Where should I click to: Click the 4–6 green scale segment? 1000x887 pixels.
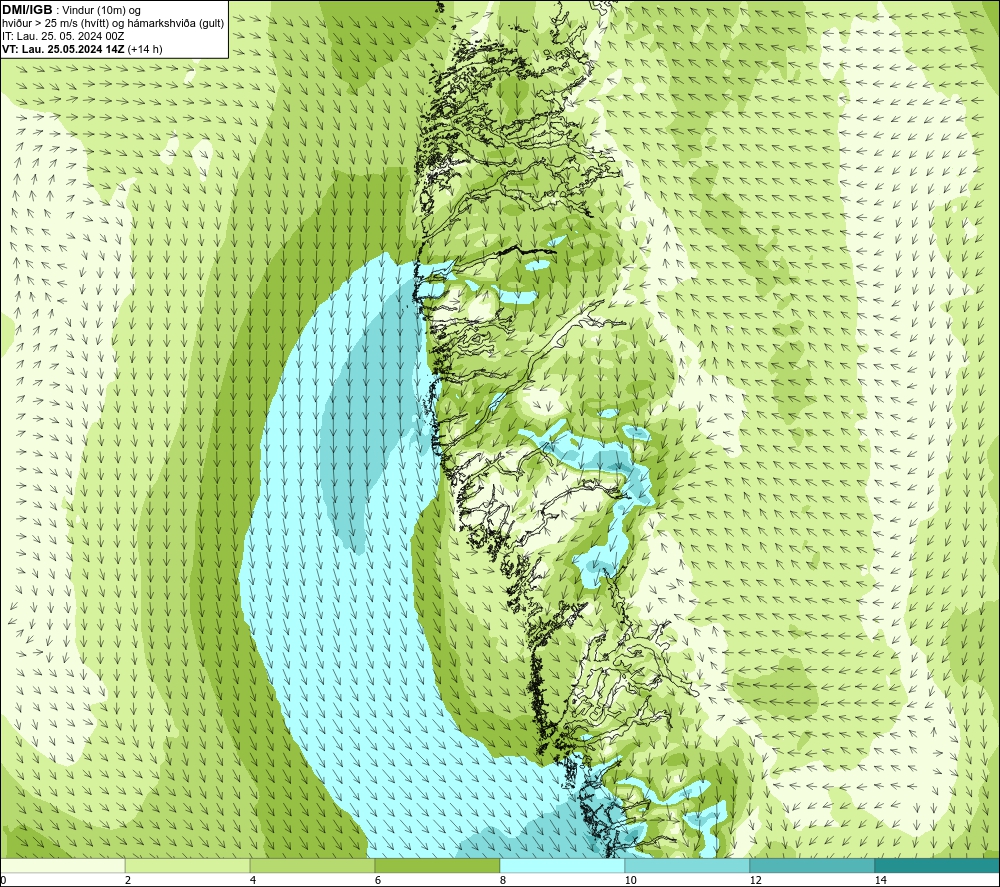coord(312,865)
